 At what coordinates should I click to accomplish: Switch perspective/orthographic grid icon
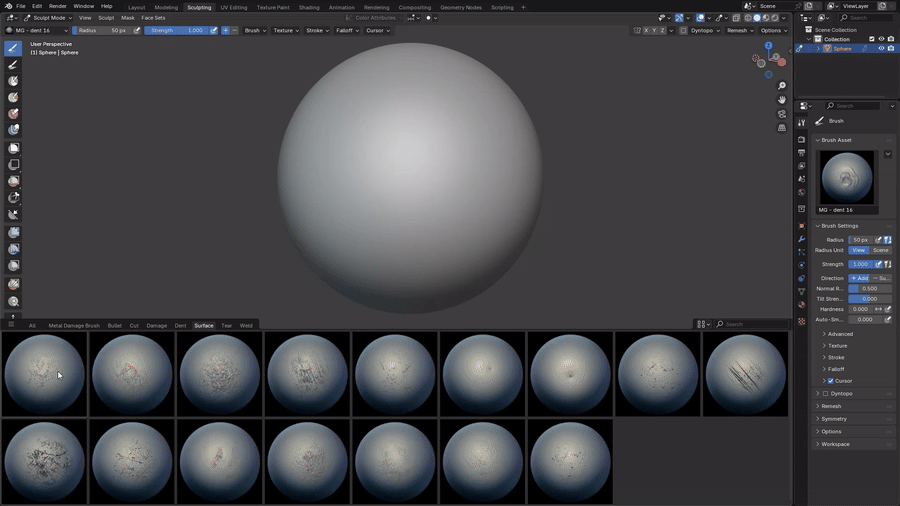(782, 128)
